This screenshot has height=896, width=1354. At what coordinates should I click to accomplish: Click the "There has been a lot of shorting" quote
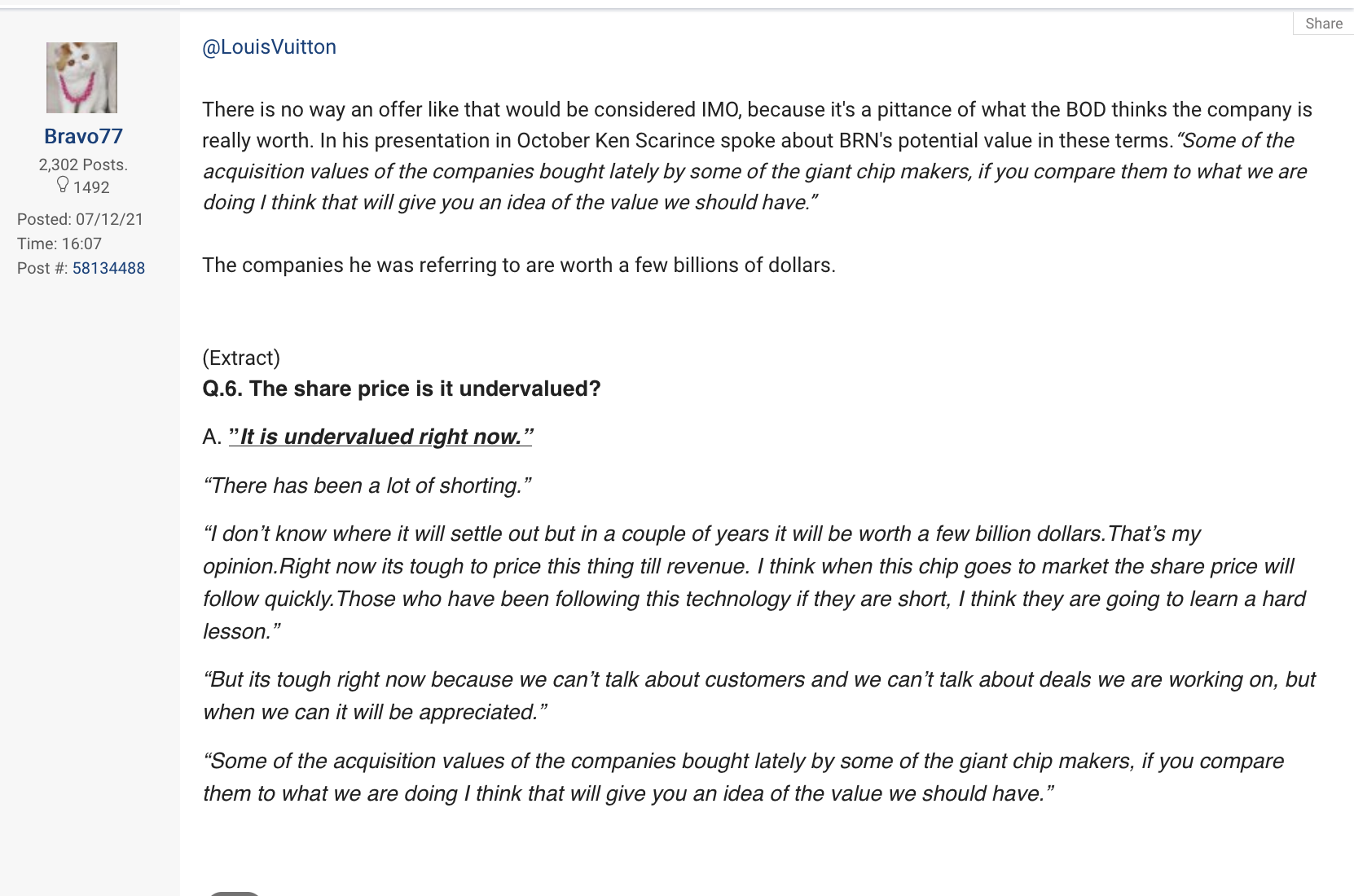367,485
